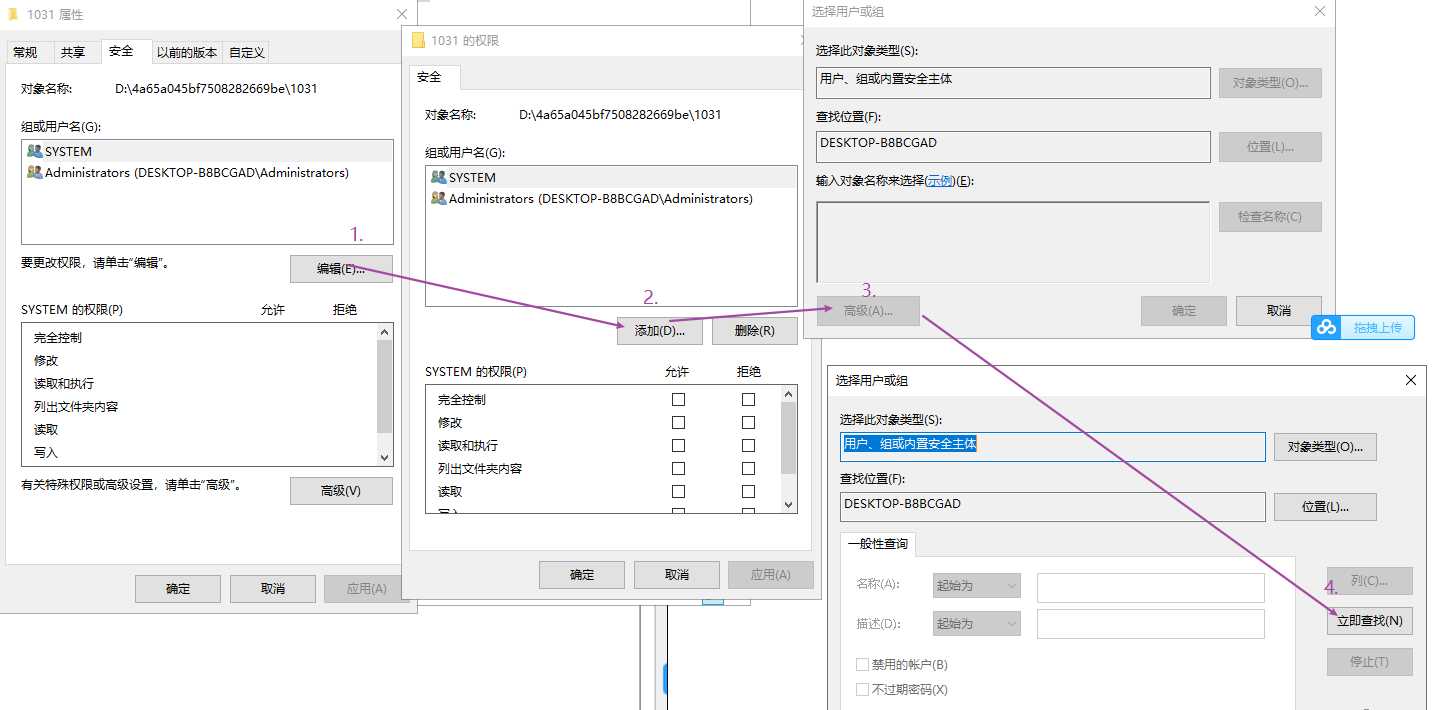
Task: Select Administrators group icon in 1031 的权限 dialog
Action: point(438,198)
